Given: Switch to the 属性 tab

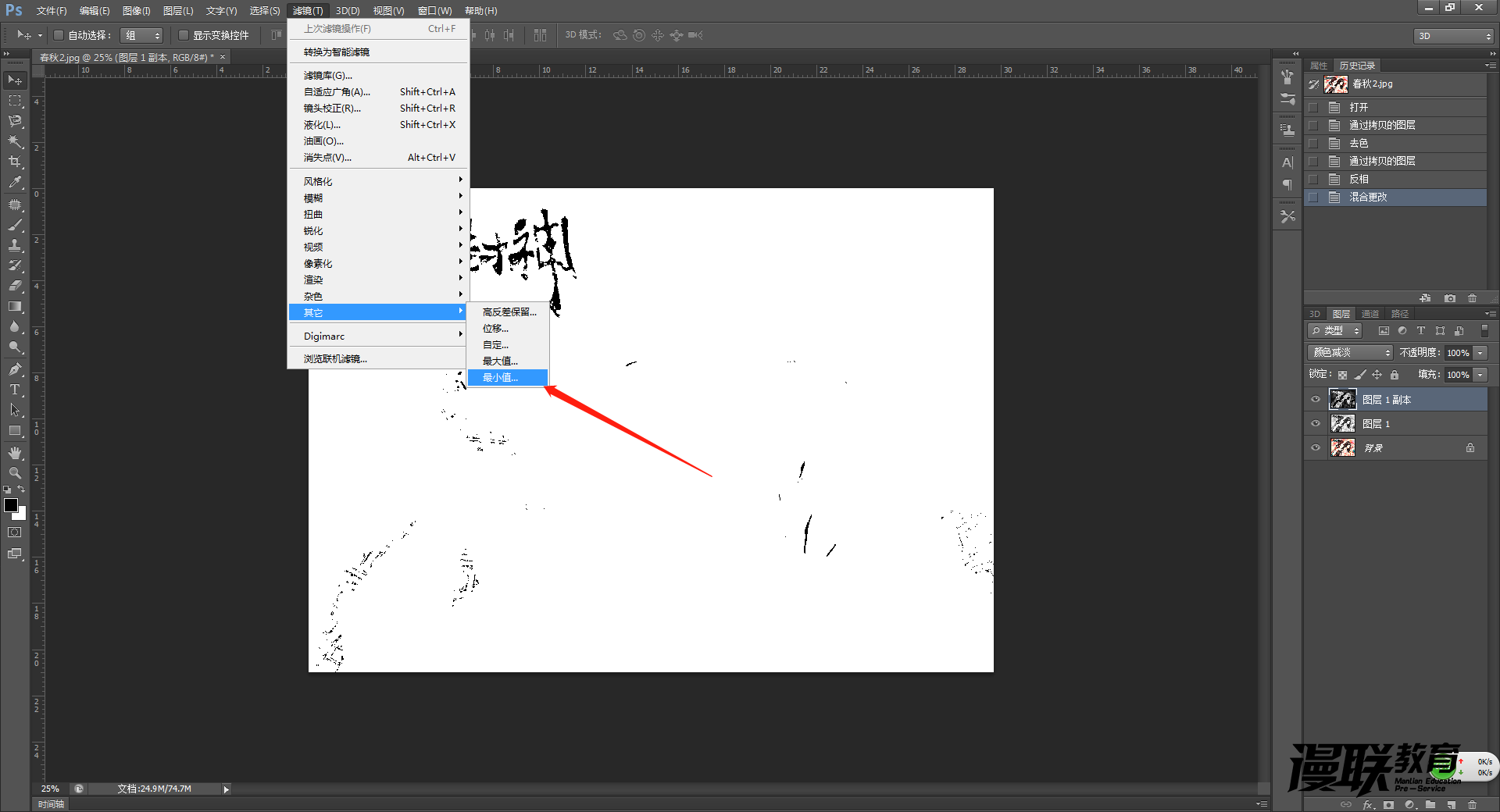Looking at the screenshot, I should (1319, 66).
